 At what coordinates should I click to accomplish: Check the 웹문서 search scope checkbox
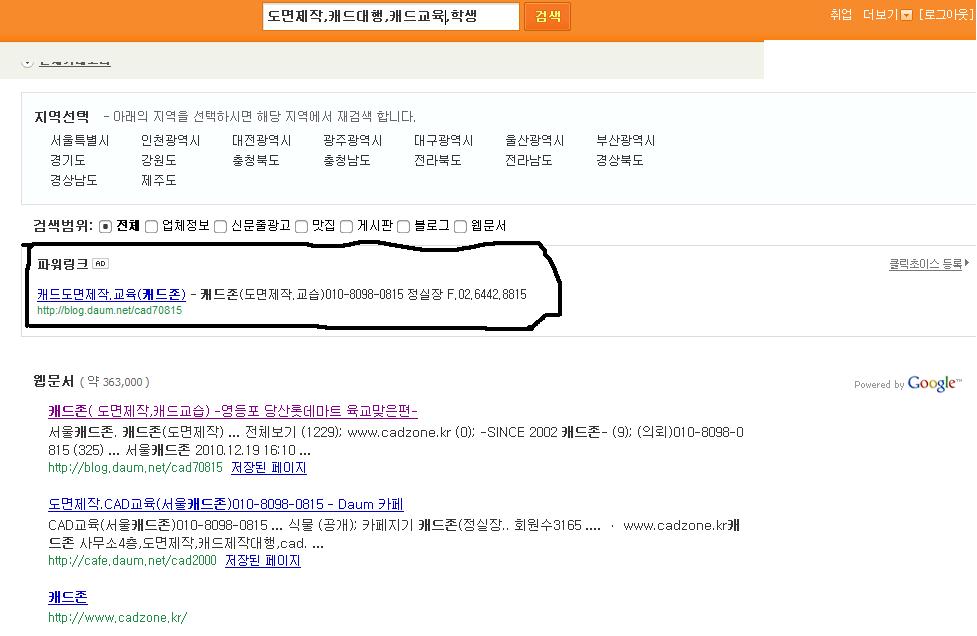(x=460, y=227)
